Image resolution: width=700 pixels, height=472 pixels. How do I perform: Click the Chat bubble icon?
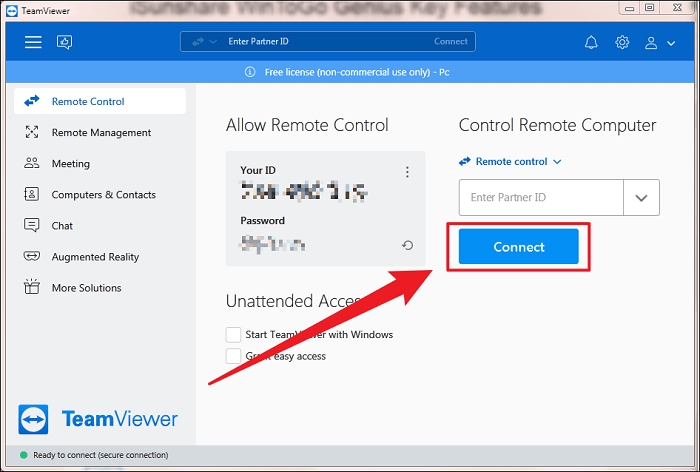point(31,225)
